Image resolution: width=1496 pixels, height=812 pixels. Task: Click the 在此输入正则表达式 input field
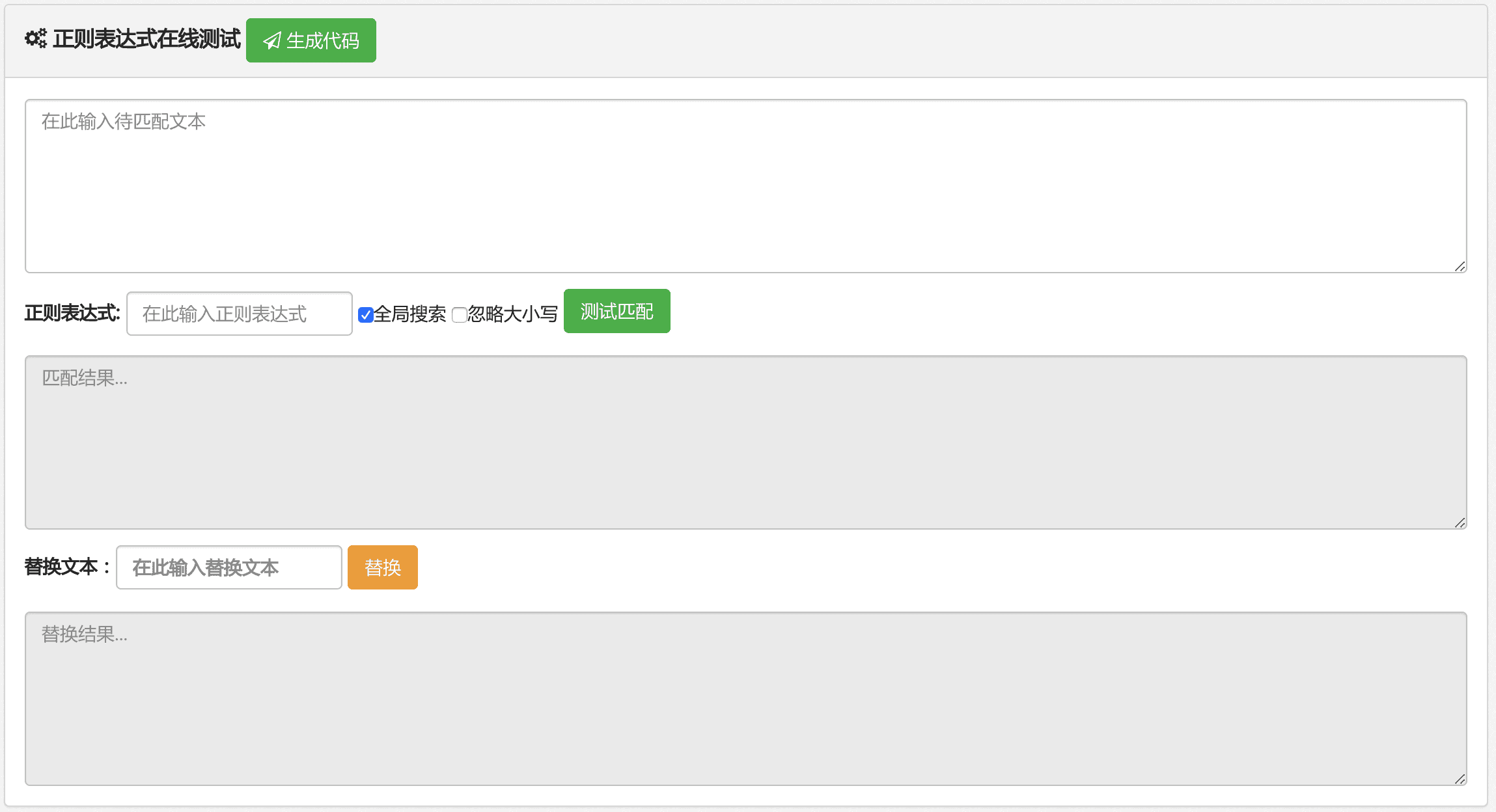coord(240,314)
